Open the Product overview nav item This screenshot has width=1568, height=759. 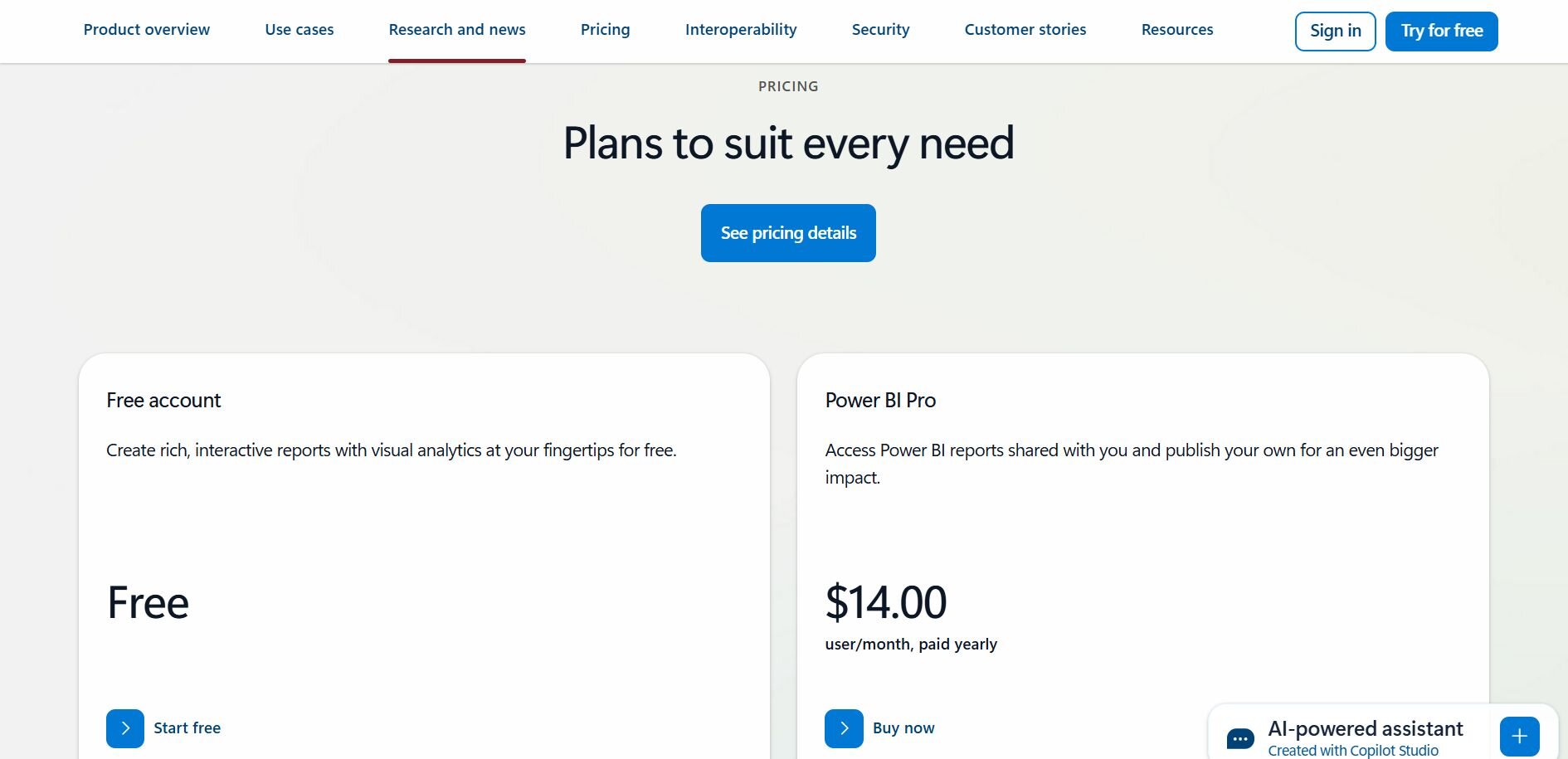[147, 30]
